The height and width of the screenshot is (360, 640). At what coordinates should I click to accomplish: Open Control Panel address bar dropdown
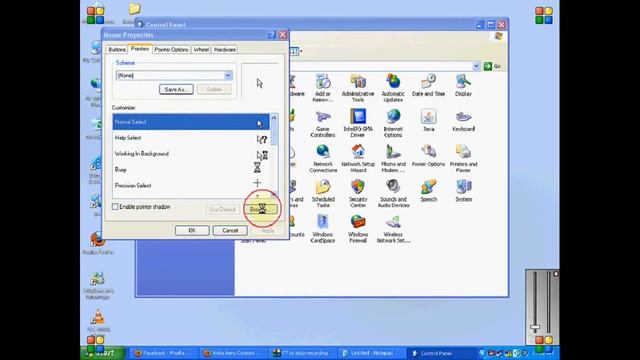[x=476, y=66]
